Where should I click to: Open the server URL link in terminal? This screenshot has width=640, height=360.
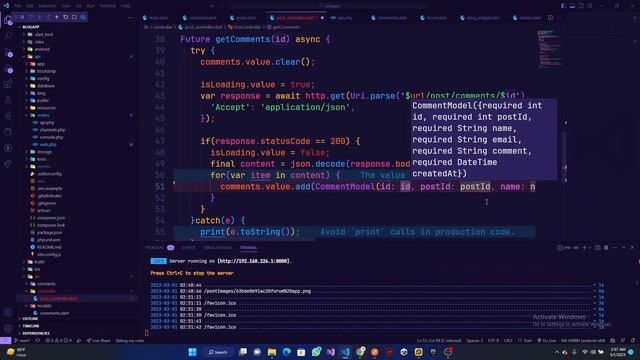point(254,261)
